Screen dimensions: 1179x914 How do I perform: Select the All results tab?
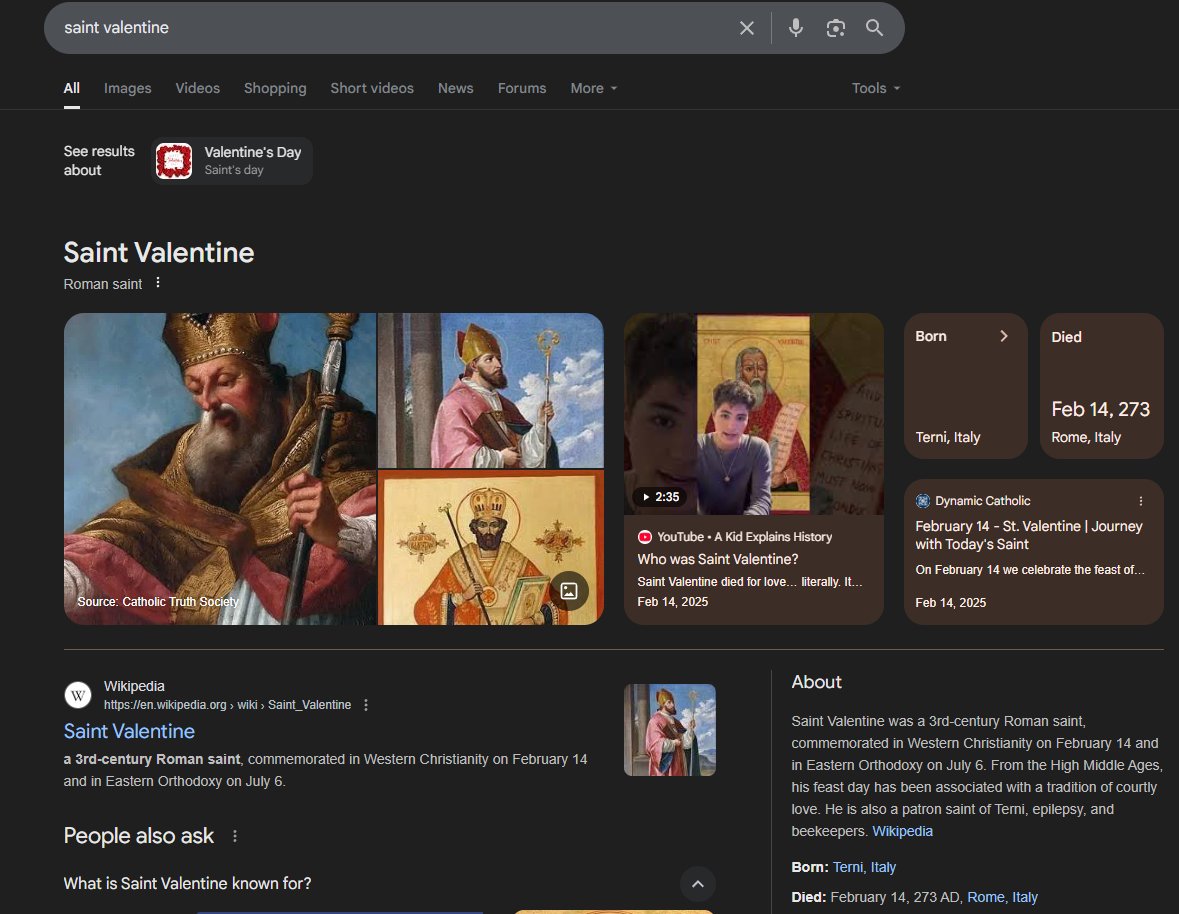click(71, 88)
